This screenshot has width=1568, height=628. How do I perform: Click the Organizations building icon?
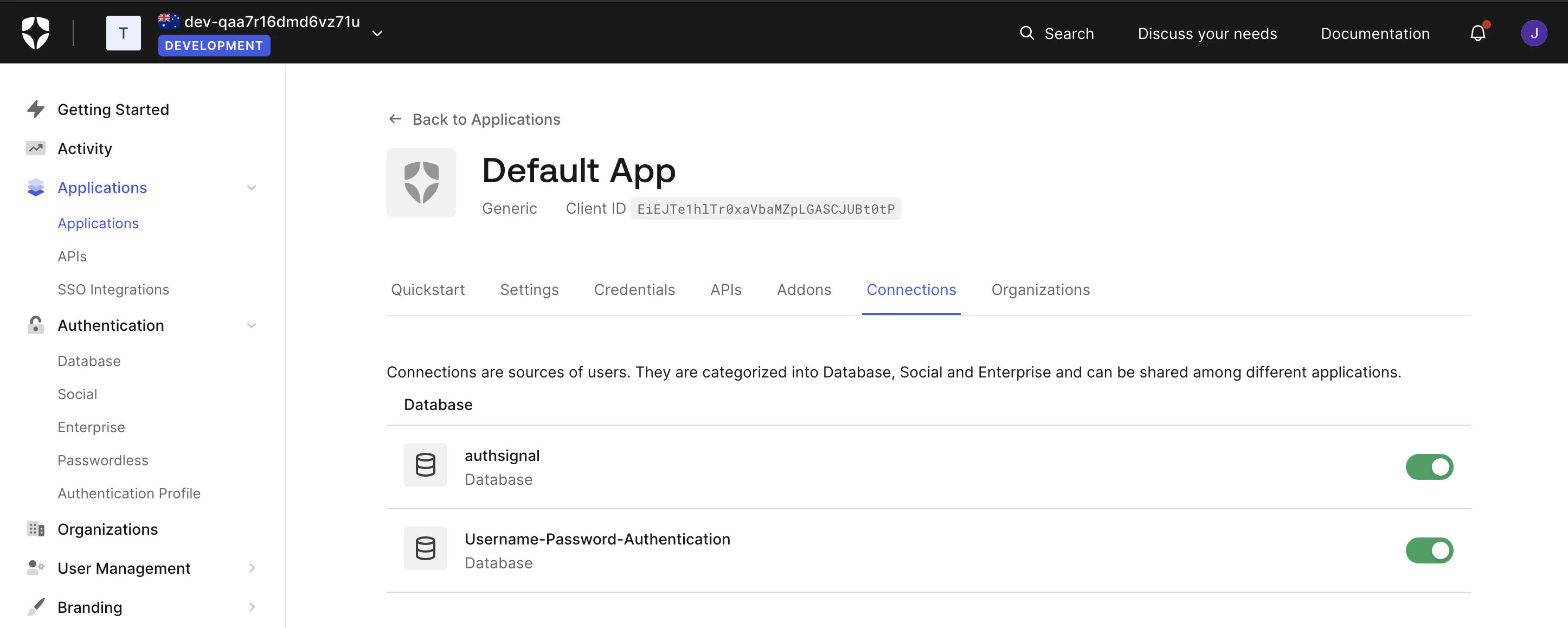coord(36,529)
